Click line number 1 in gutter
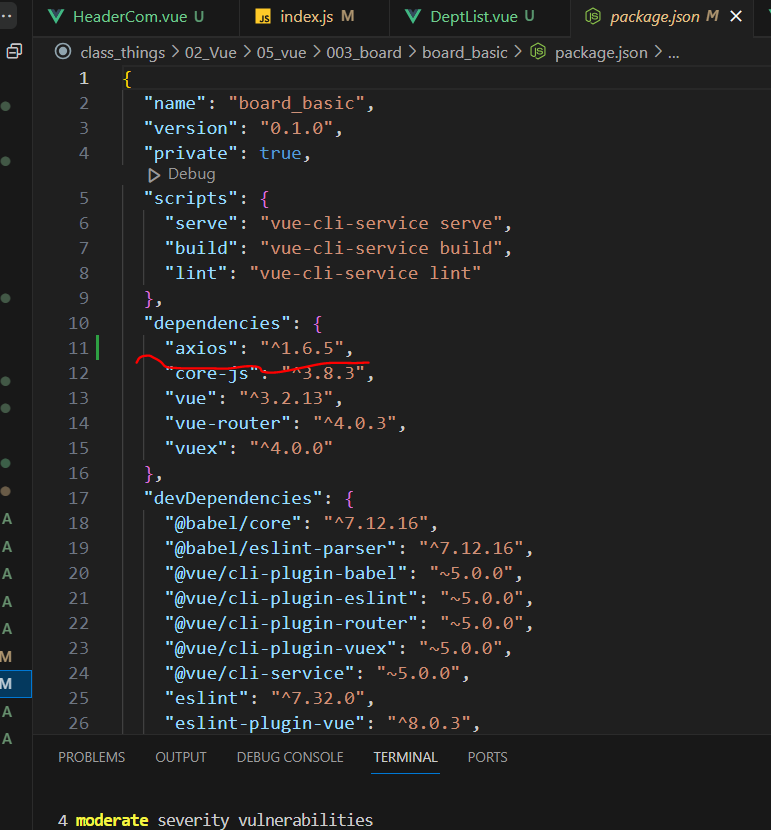This screenshot has height=830, width=771. tap(84, 78)
